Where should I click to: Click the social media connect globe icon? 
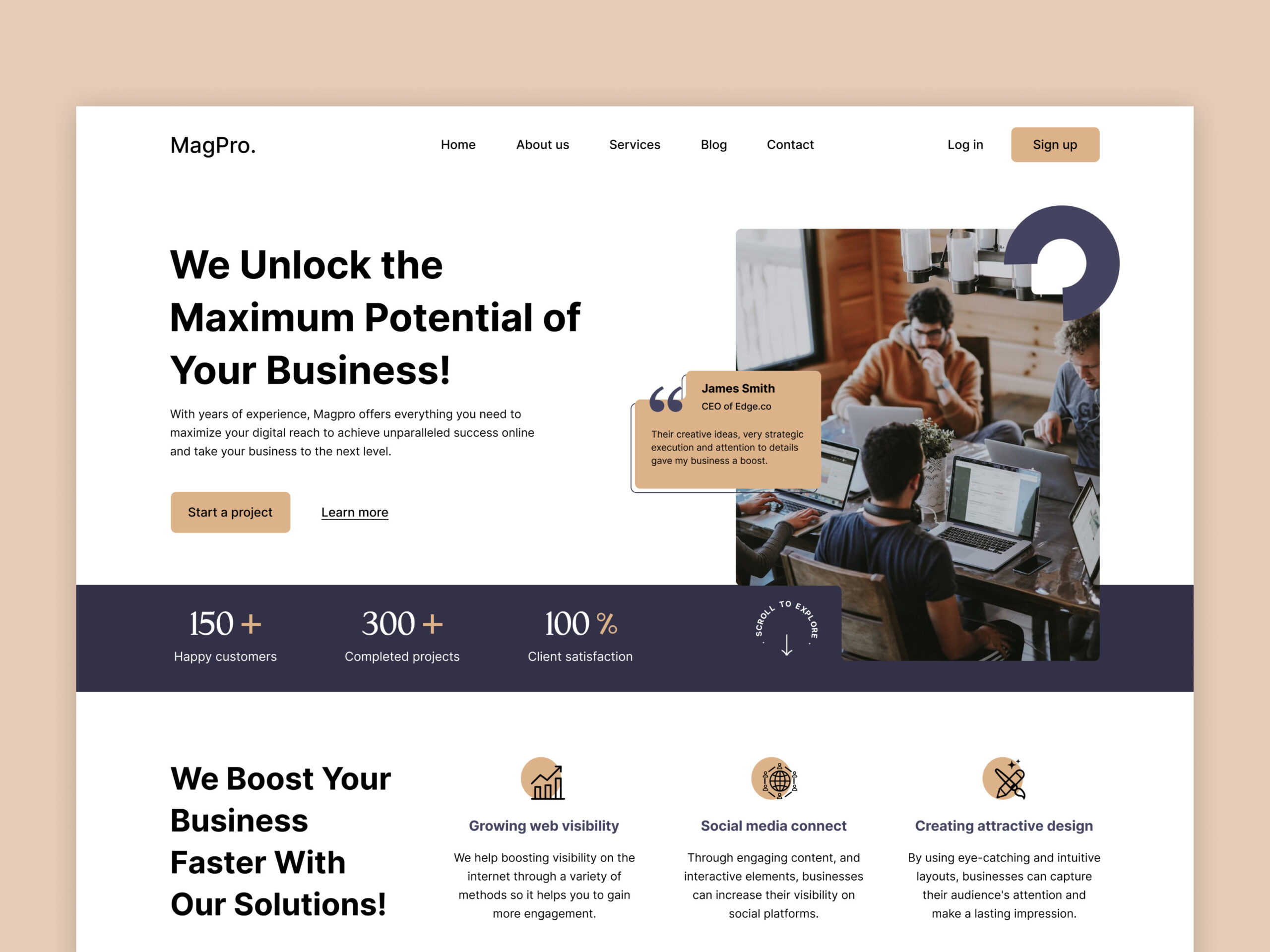774,779
